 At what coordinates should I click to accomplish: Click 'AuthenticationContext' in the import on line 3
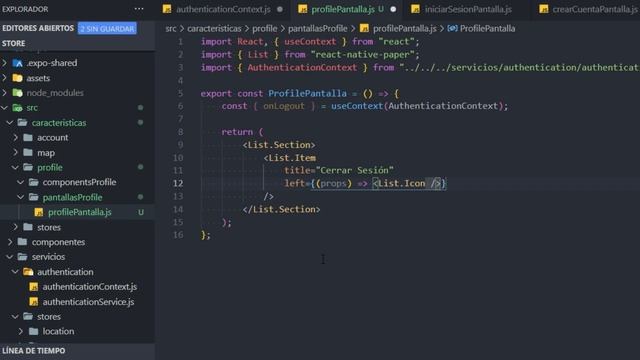pos(302,68)
